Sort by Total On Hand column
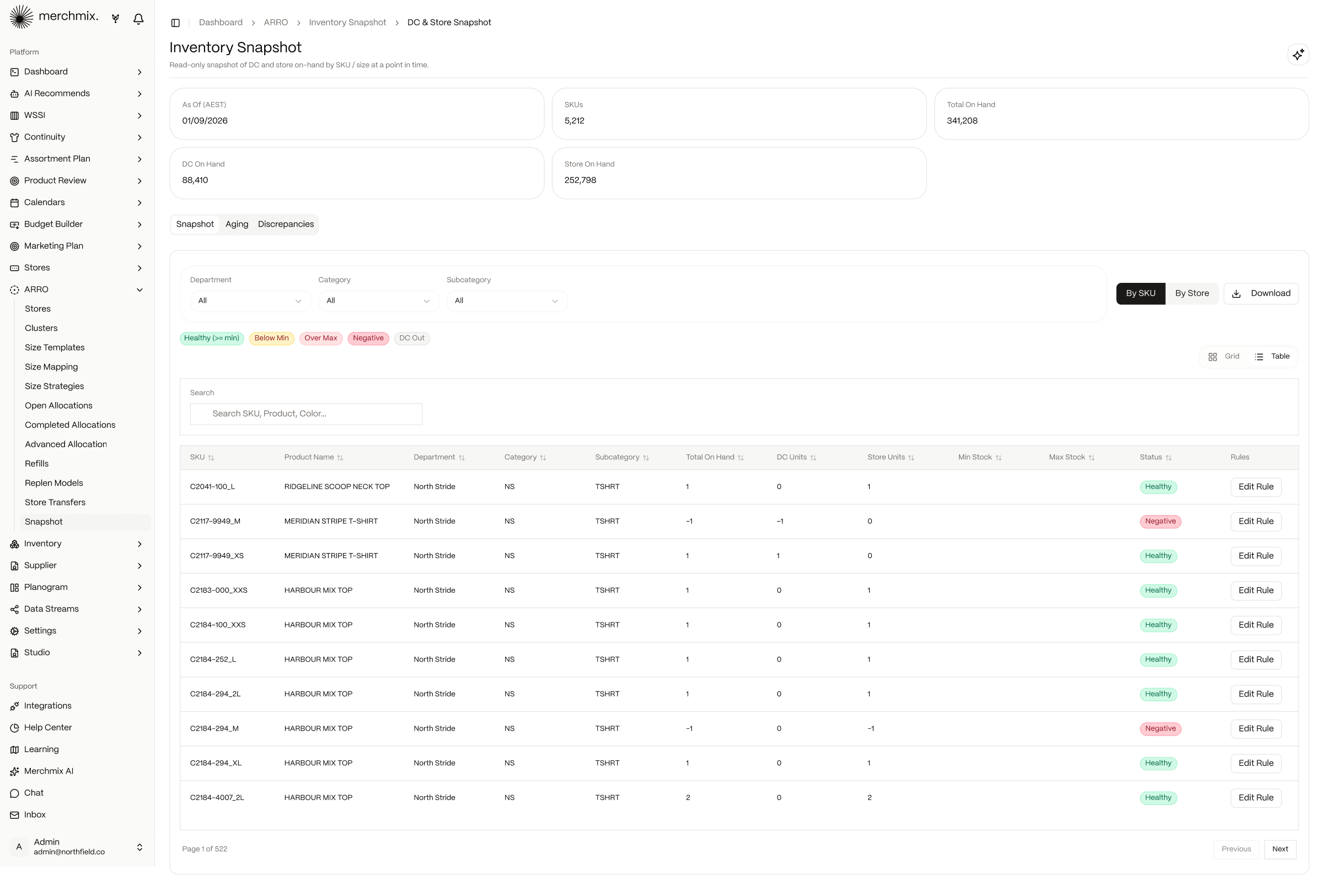Viewport: 1324px width, 896px height. [x=715, y=458]
